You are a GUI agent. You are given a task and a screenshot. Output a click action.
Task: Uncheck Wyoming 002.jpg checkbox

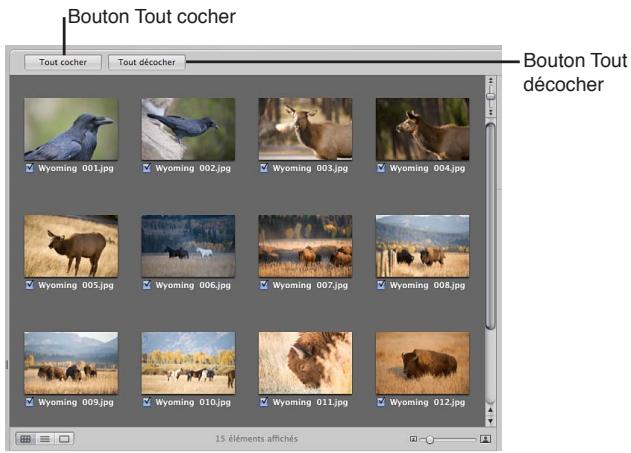point(147,168)
